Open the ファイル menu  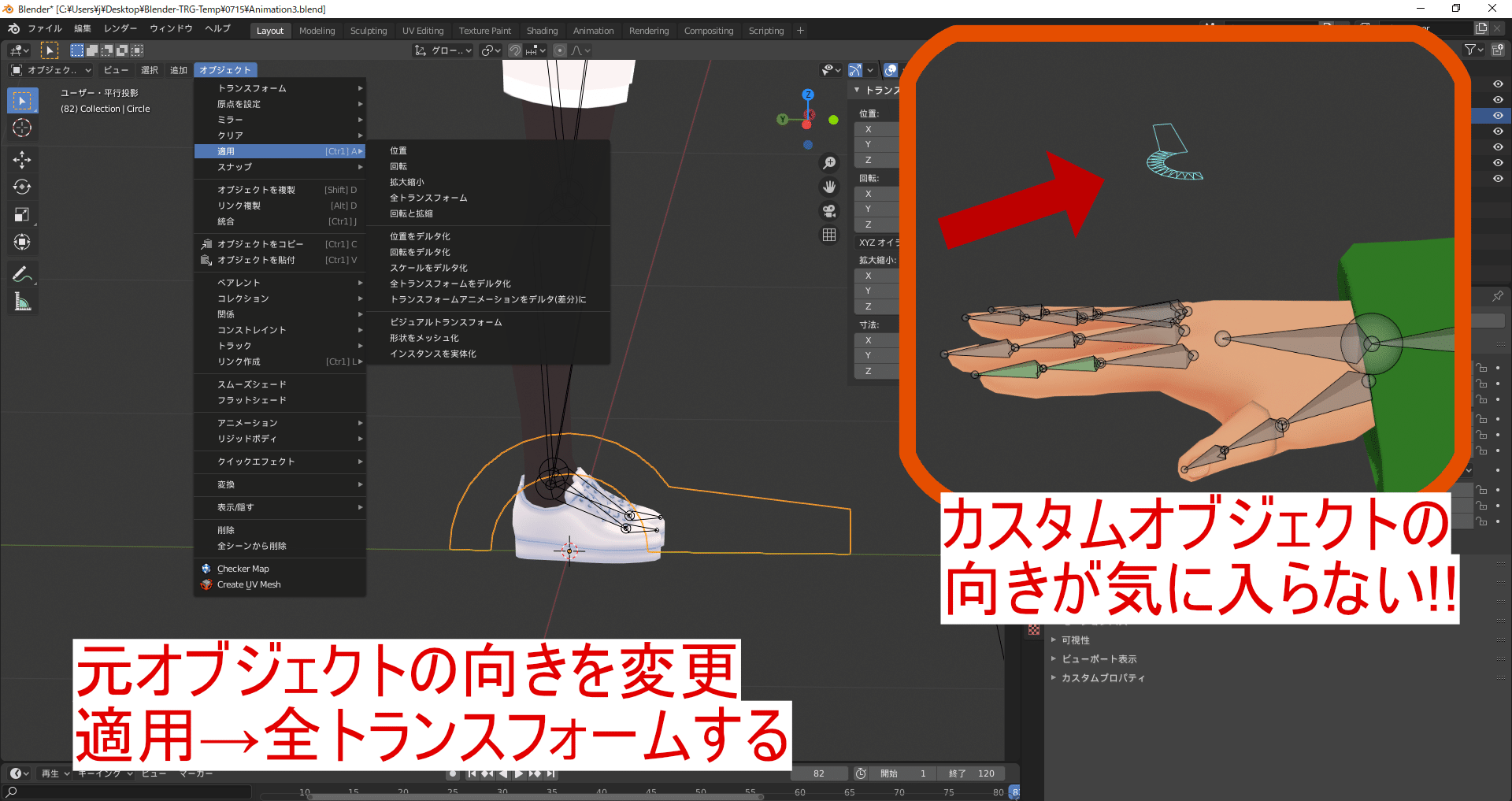(x=44, y=29)
